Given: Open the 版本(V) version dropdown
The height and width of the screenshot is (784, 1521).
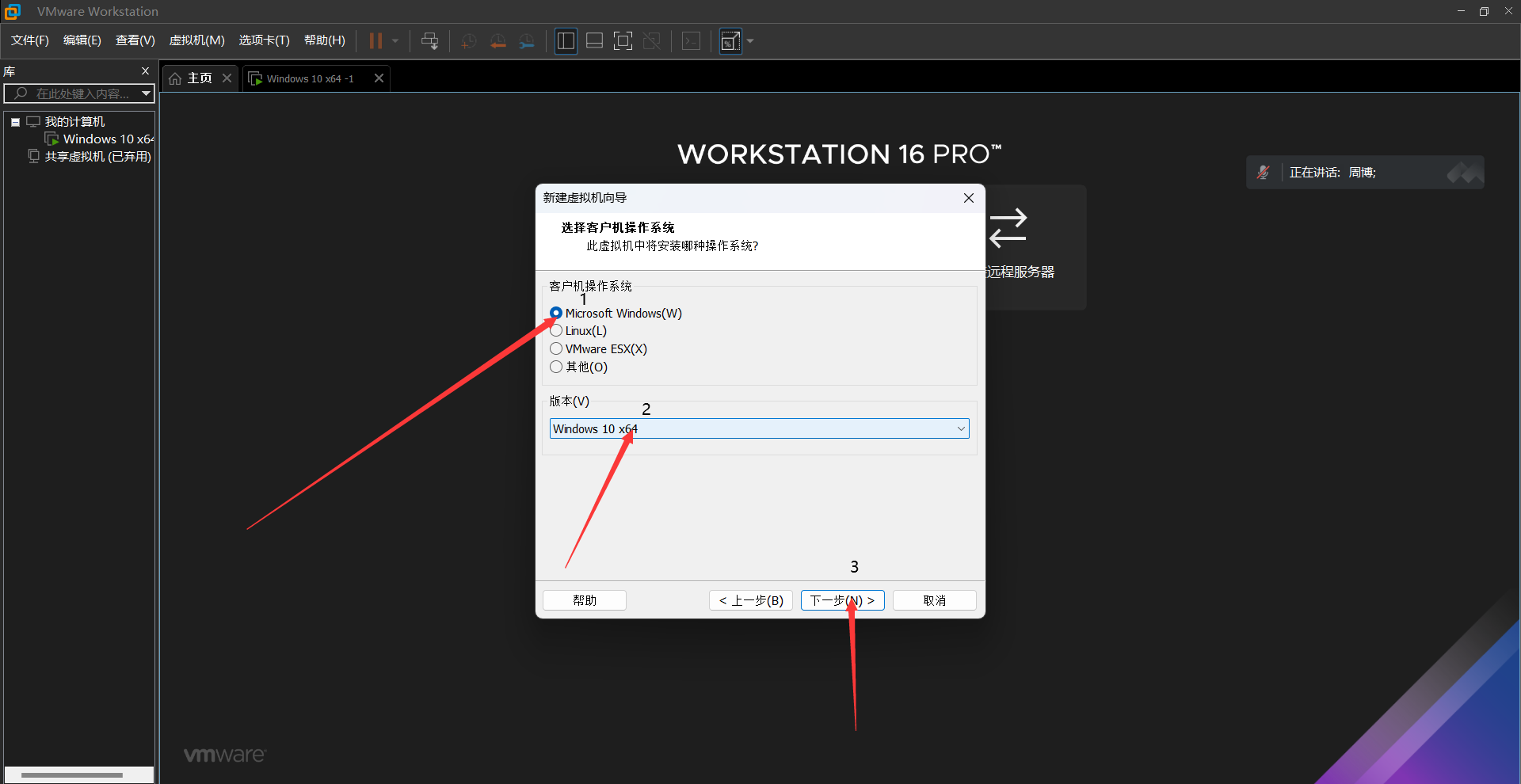Looking at the screenshot, I should coord(759,428).
